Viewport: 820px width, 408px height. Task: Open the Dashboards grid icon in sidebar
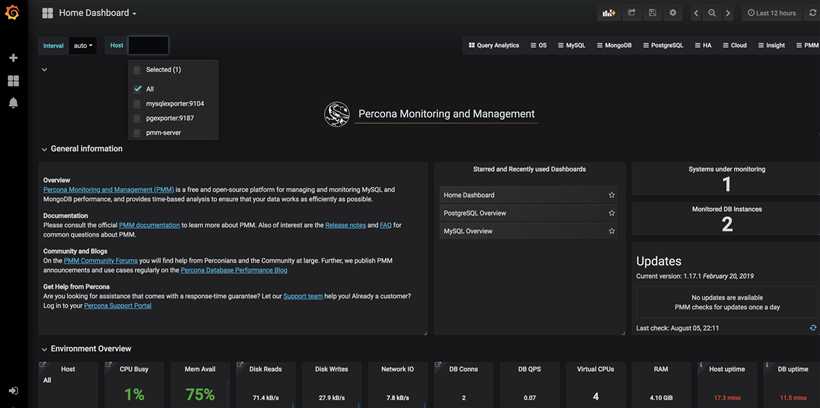pos(14,81)
